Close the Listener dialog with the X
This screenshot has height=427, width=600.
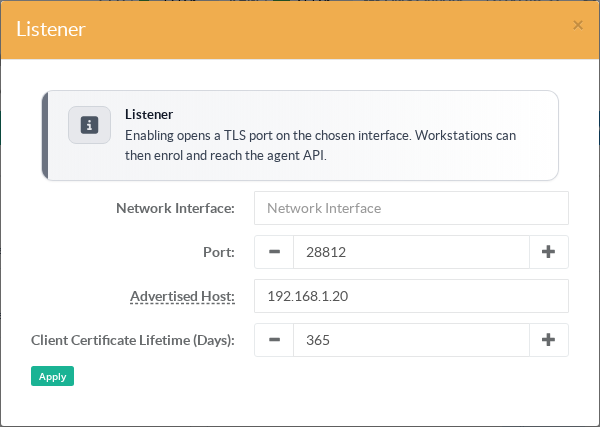[578, 25]
